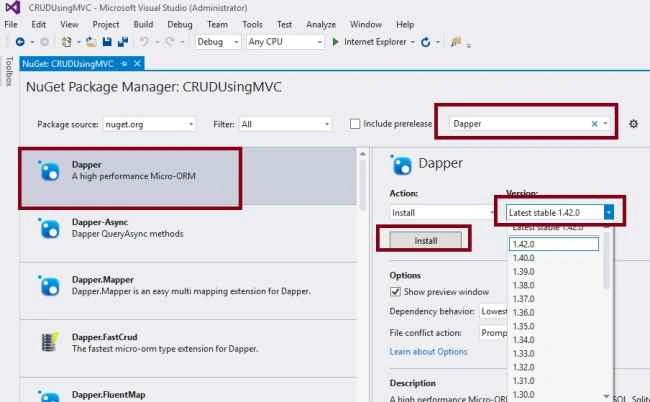Click the Undo arrow icon
650x402 pixels.
tap(144, 42)
